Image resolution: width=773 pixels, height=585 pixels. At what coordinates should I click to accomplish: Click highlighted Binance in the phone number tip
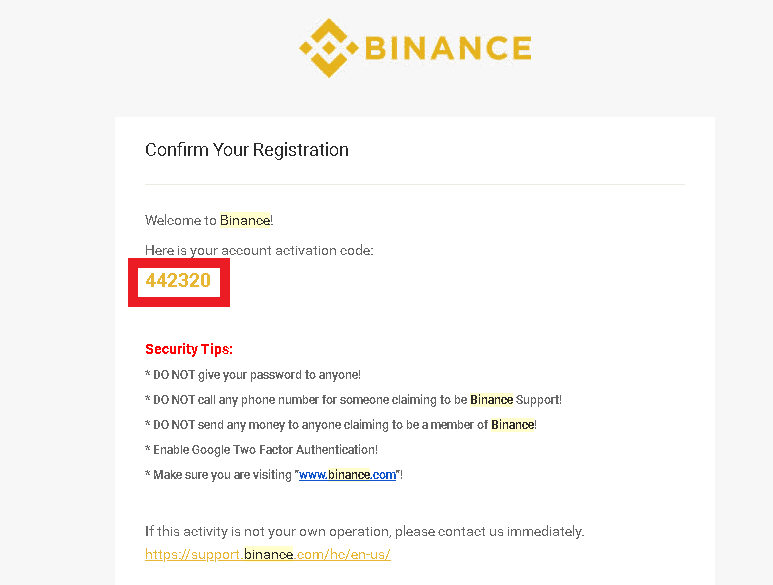click(x=492, y=399)
